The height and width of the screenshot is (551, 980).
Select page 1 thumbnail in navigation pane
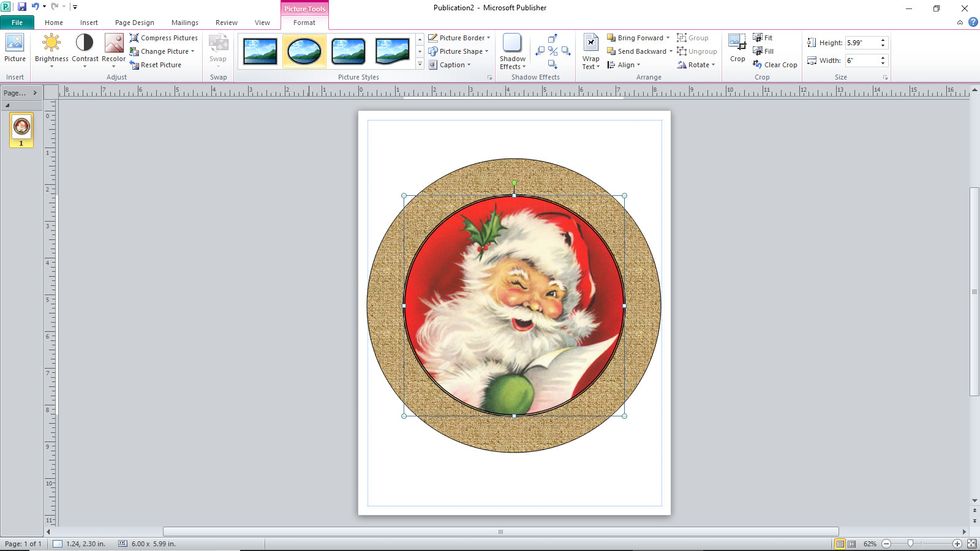[x=21, y=129]
